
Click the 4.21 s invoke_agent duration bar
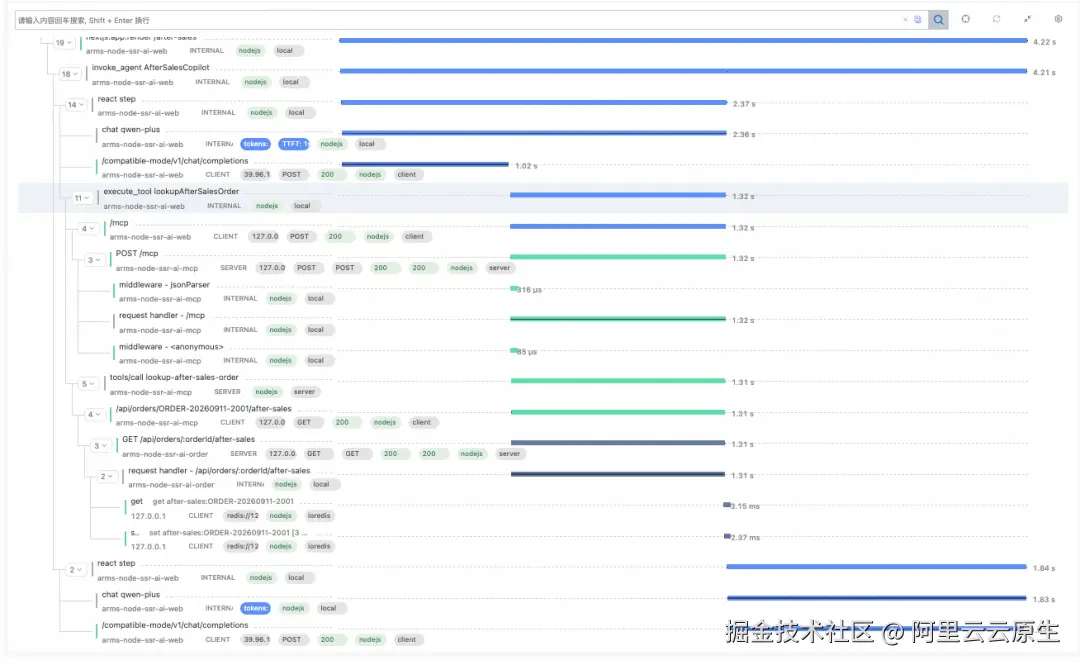pos(683,71)
